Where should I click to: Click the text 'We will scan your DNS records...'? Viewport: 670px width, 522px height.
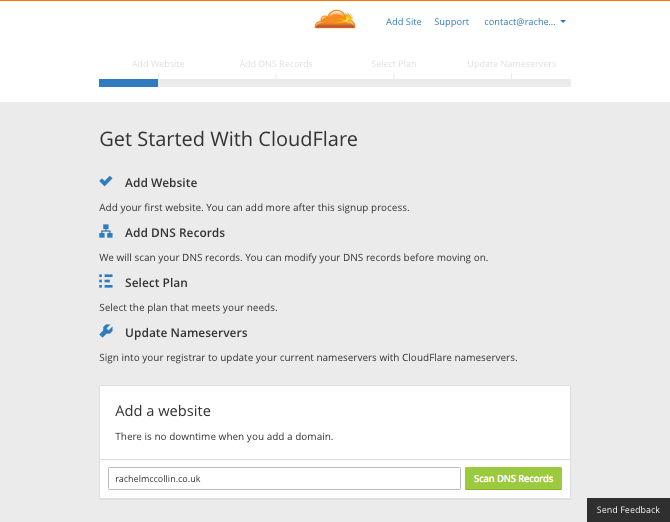294,258
